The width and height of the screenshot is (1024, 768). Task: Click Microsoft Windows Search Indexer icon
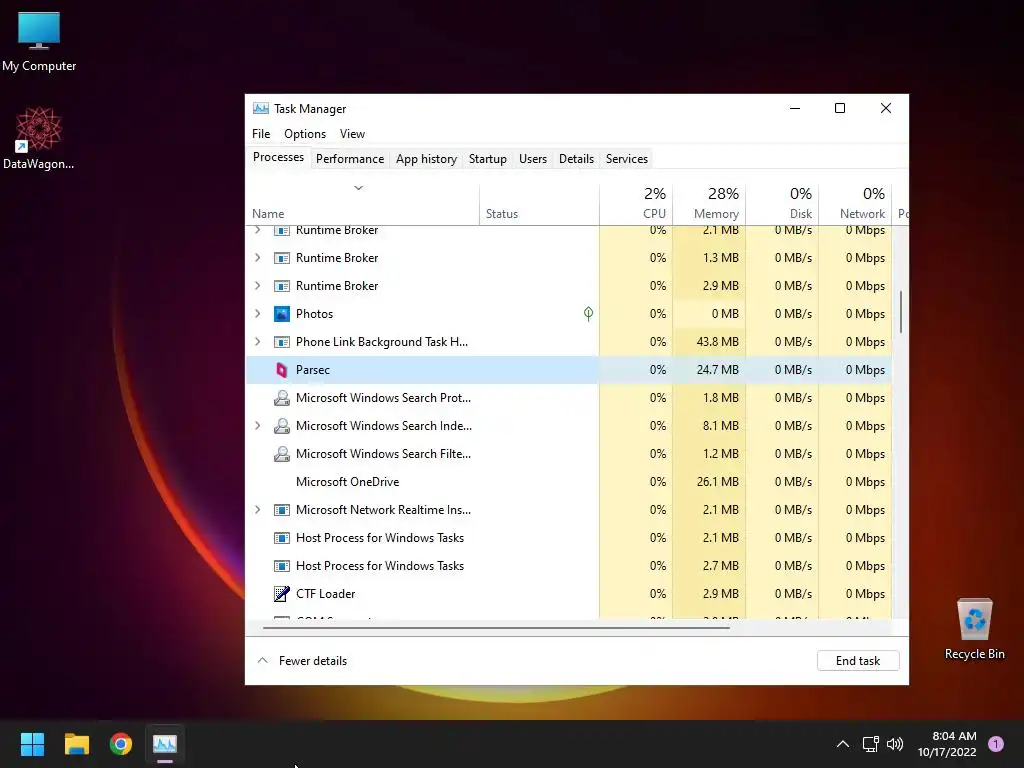pos(281,426)
